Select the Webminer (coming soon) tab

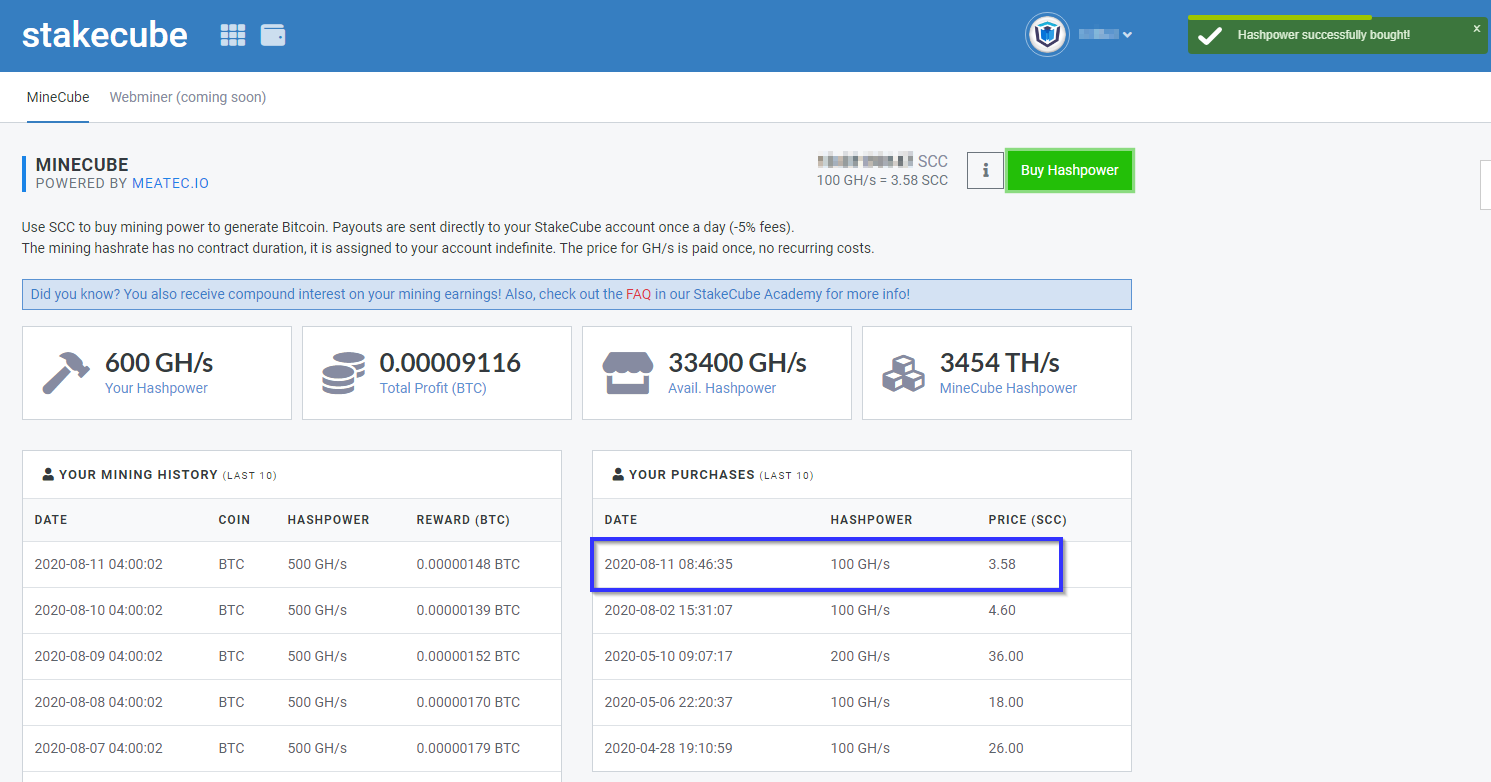[188, 97]
